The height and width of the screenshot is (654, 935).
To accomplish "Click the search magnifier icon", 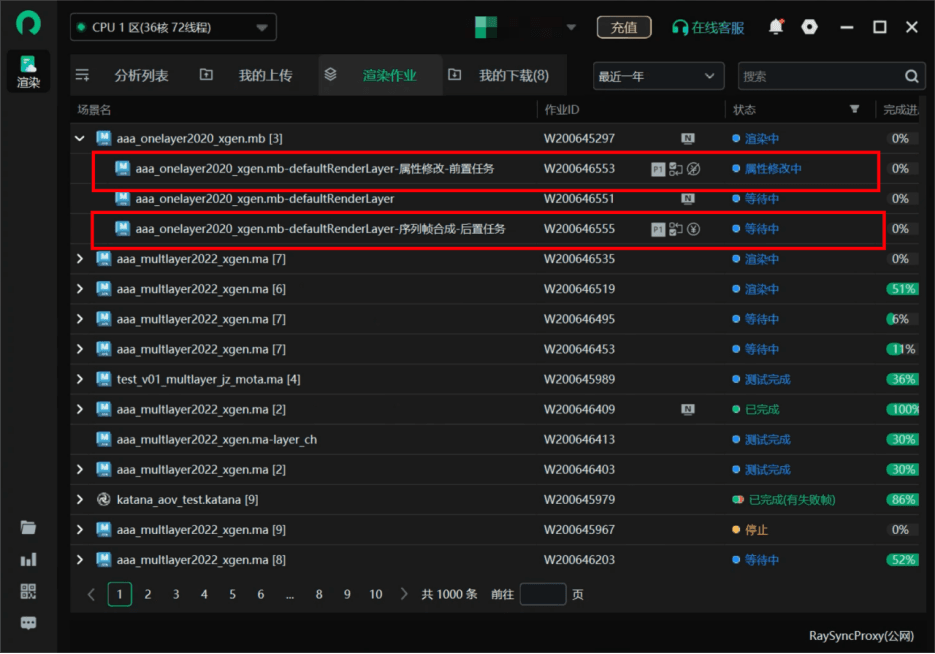I will click(911, 76).
